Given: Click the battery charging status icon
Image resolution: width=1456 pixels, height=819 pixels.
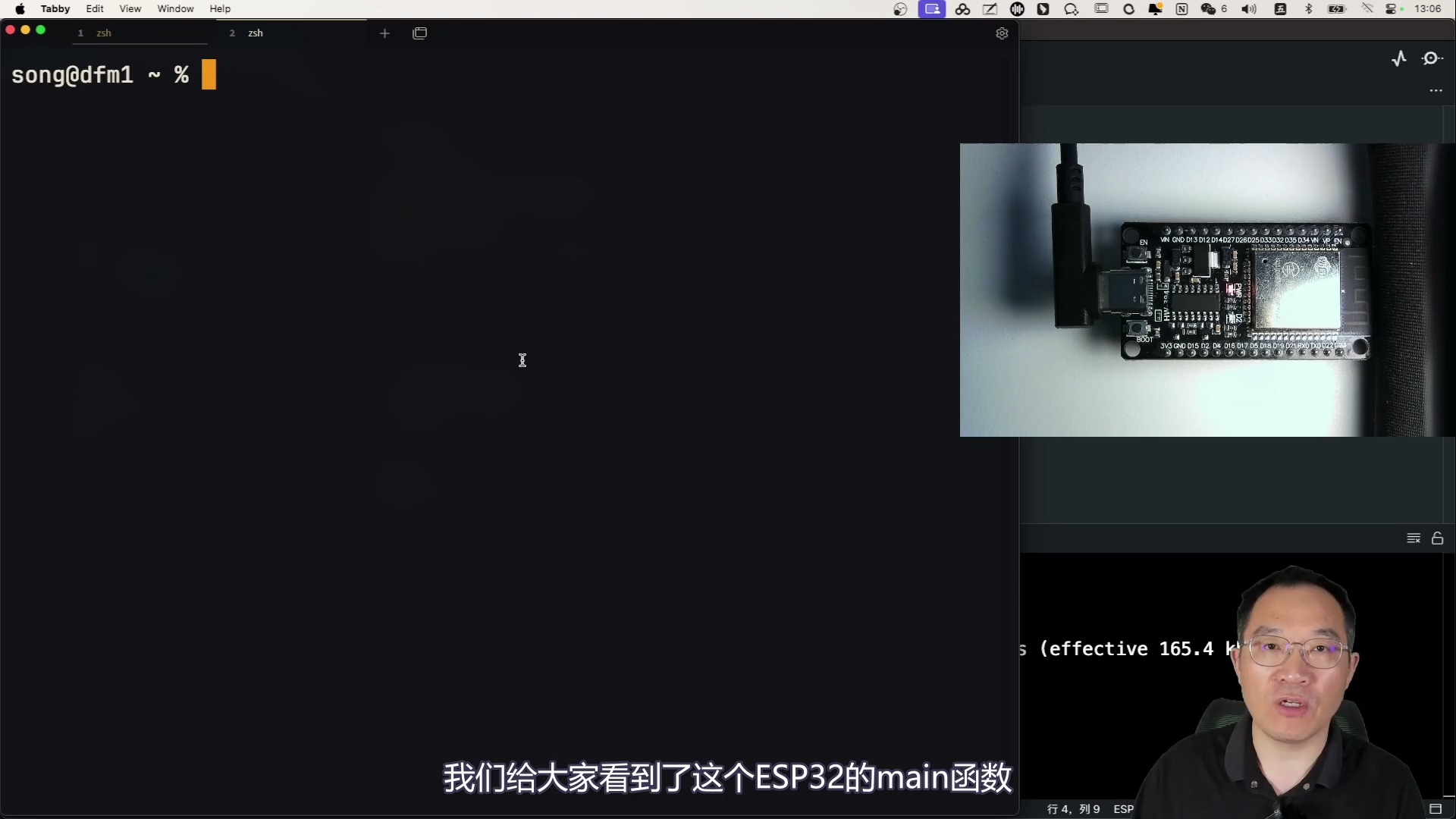Looking at the screenshot, I should click(x=1335, y=9).
